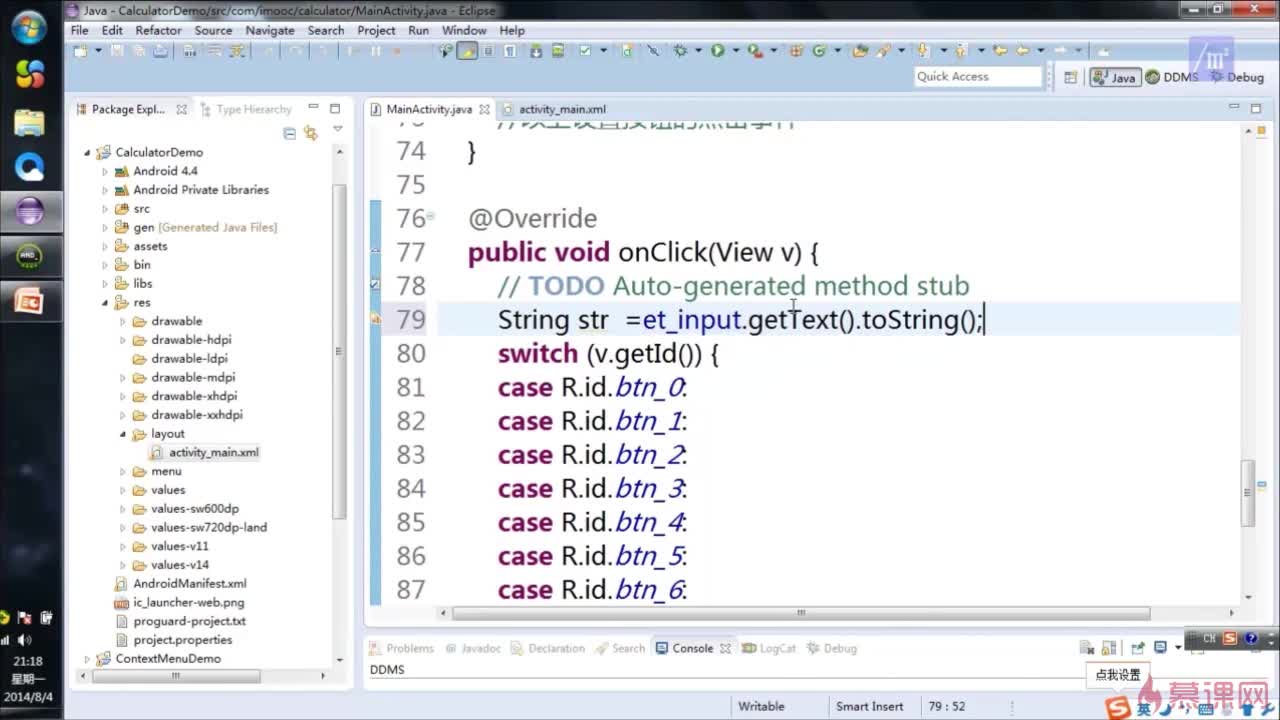1280x720 pixels.
Task: Click the editor horizontal scrollbar thumb
Action: pos(800,613)
